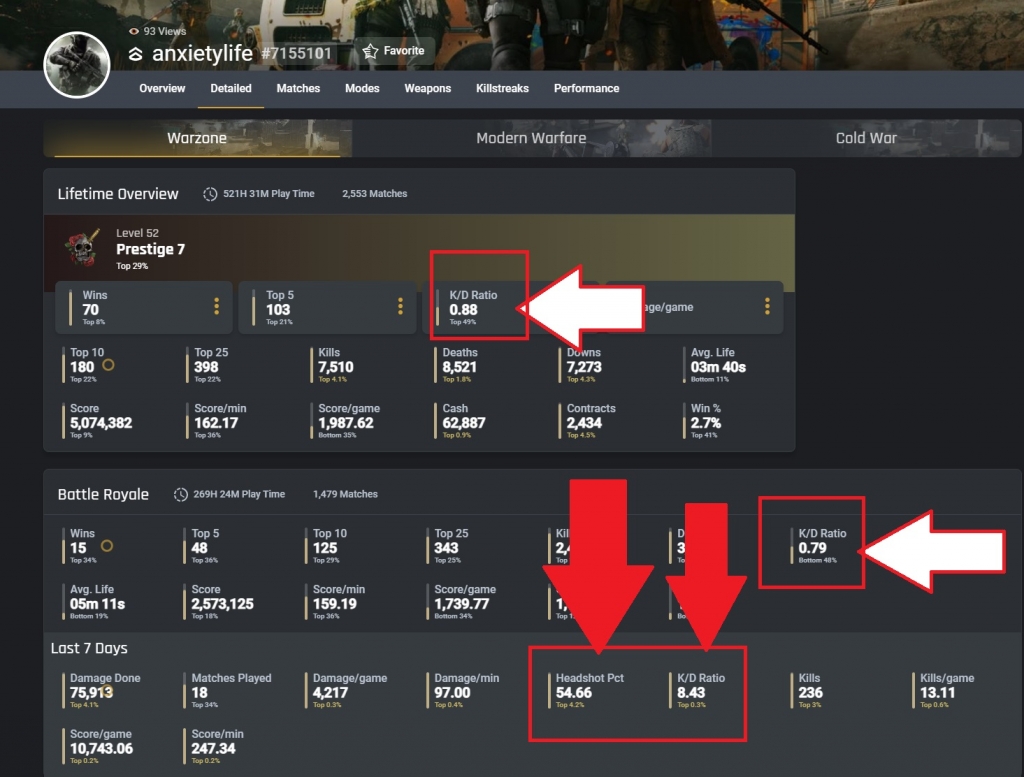Go to the Killstreaks tab
1024x777 pixels.
(x=502, y=88)
